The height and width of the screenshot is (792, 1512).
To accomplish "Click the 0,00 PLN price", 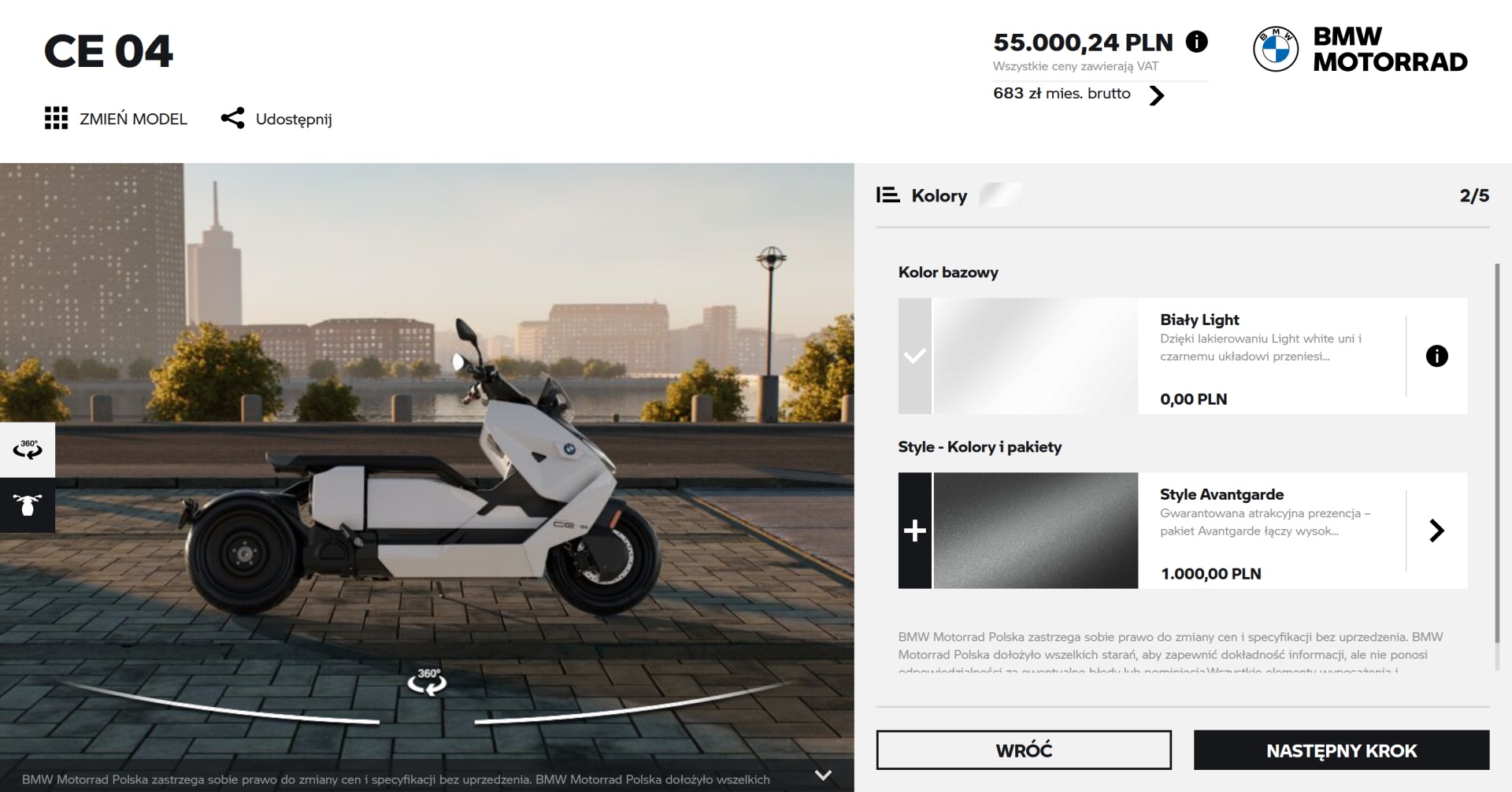I will tap(1193, 399).
